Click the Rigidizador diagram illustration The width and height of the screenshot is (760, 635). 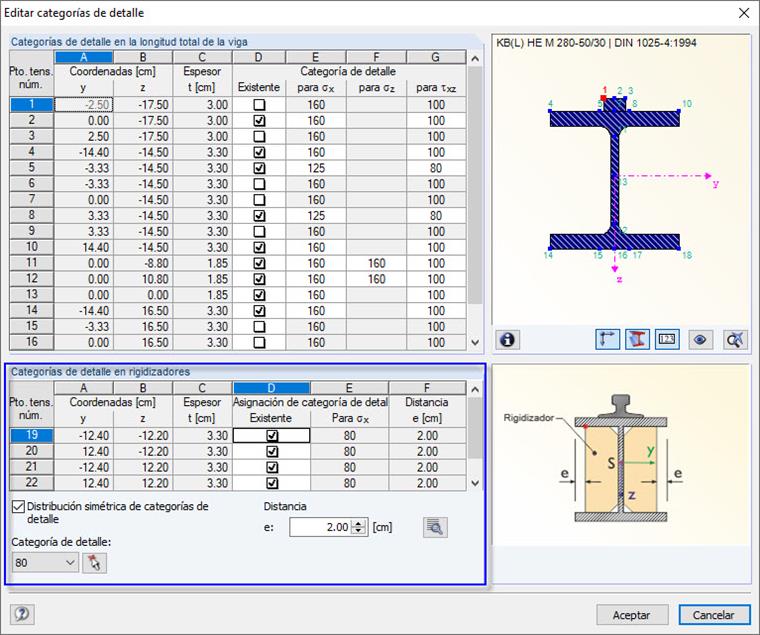coord(621,458)
